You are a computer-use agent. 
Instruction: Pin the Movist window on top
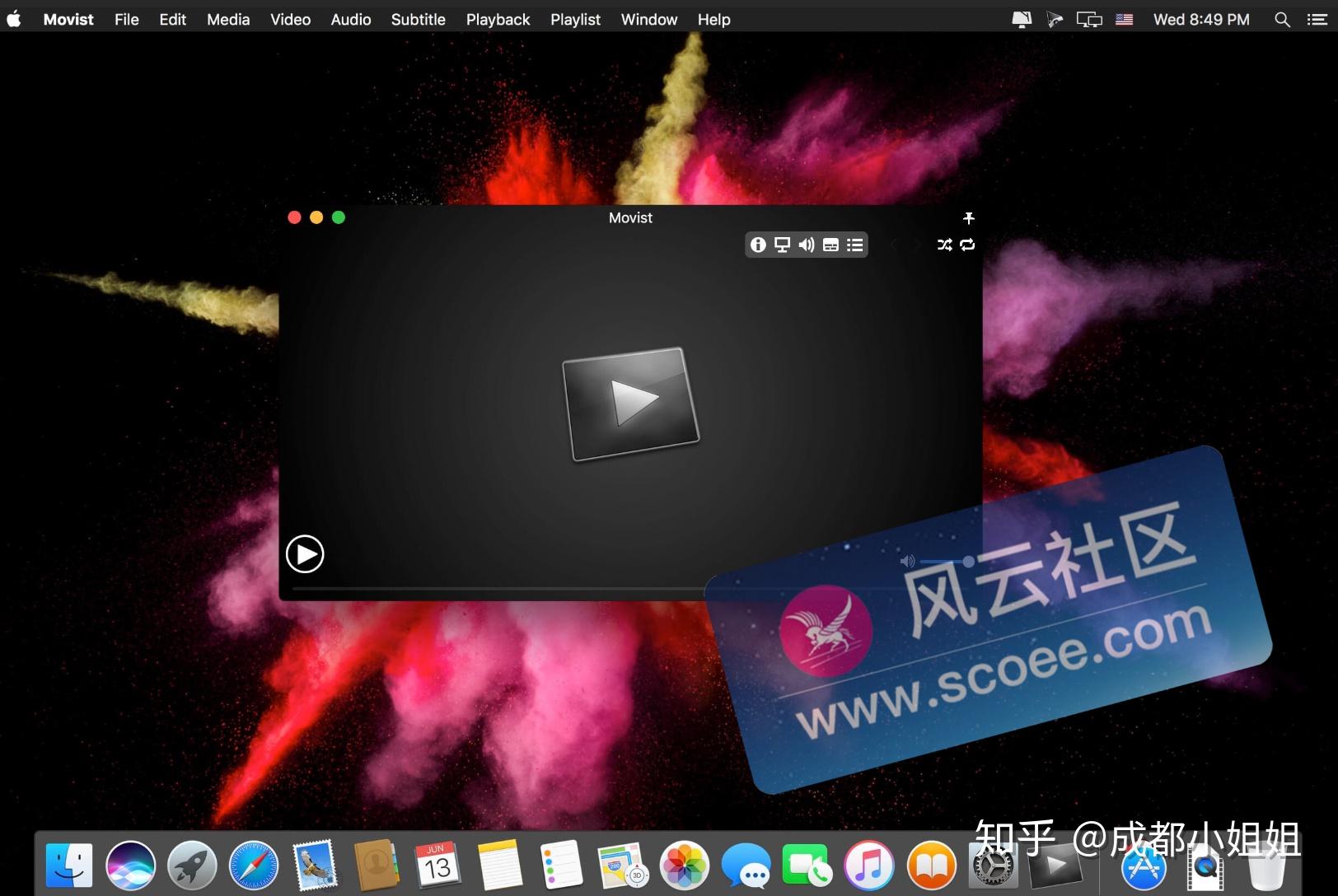[x=969, y=218]
